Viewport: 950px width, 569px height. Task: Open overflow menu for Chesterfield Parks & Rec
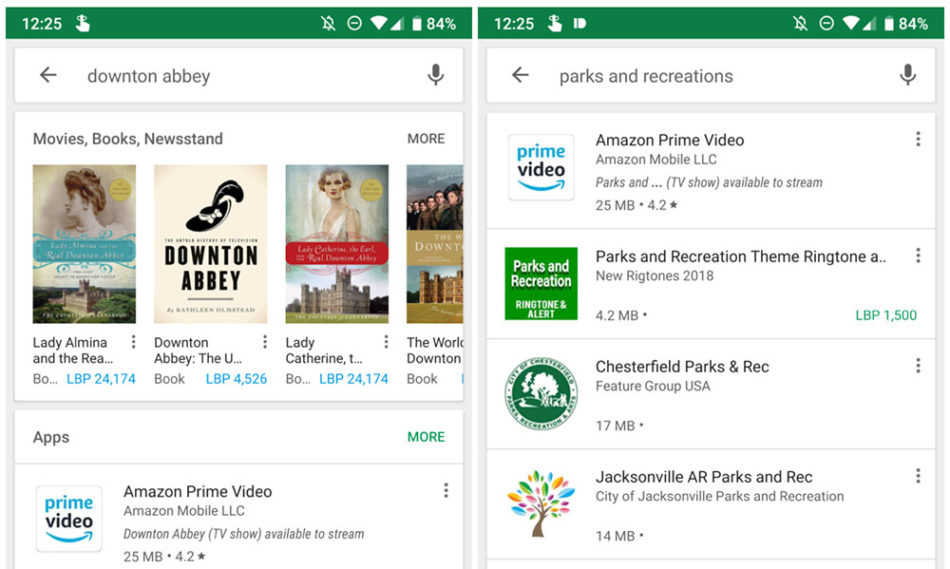(918, 365)
